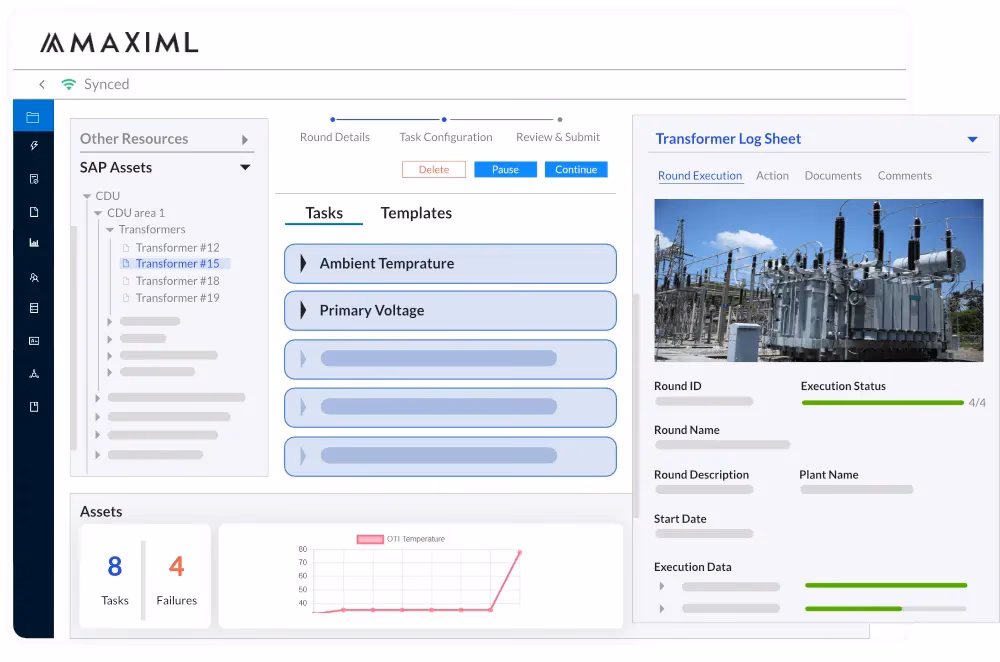
Task: Click the Execution Status progress bar
Action: coord(882,403)
